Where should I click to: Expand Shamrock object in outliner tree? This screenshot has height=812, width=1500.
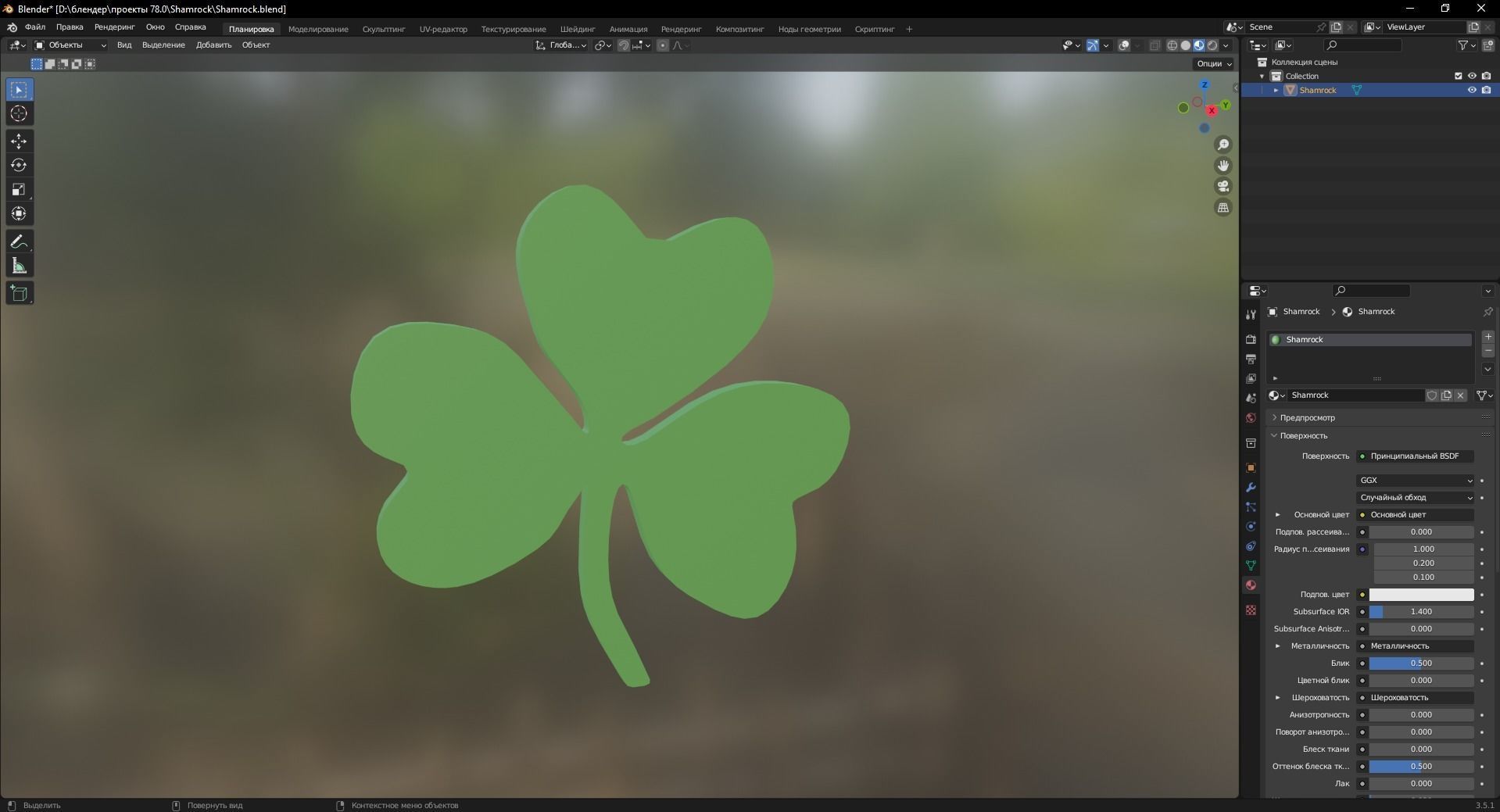click(1276, 90)
